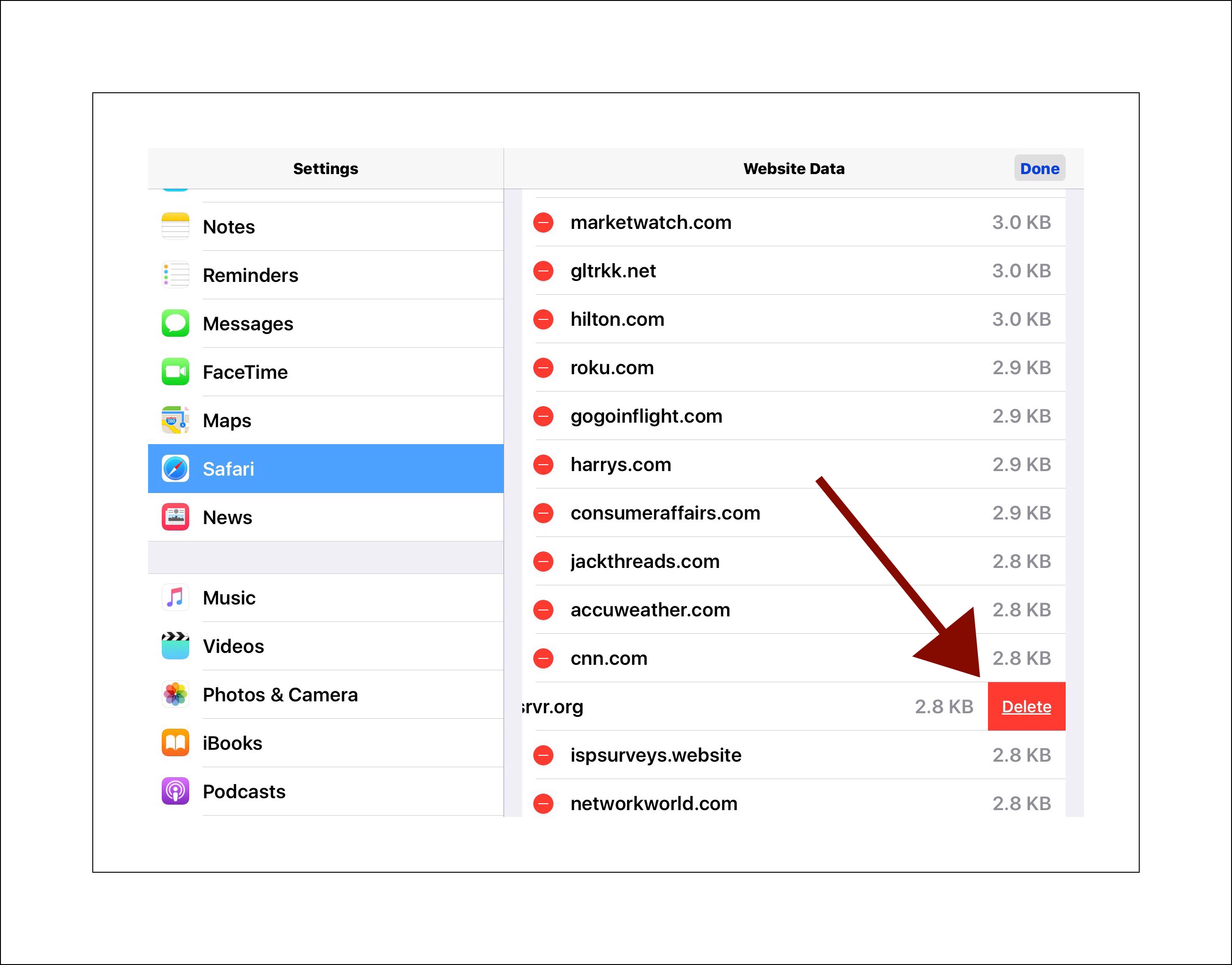Tap the Music note icon
This screenshot has height=965, width=1232.
click(x=175, y=598)
